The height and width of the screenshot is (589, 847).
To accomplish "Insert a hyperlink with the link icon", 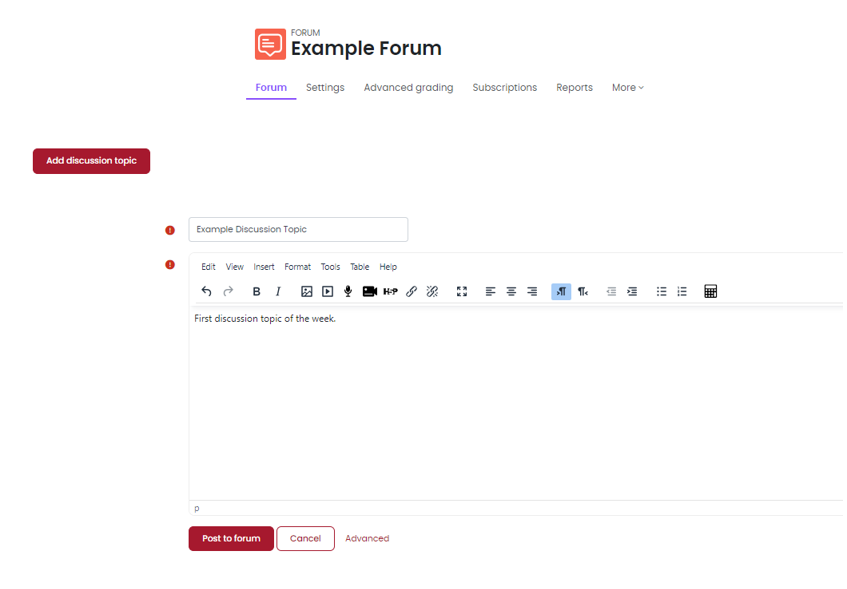I will (411, 291).
